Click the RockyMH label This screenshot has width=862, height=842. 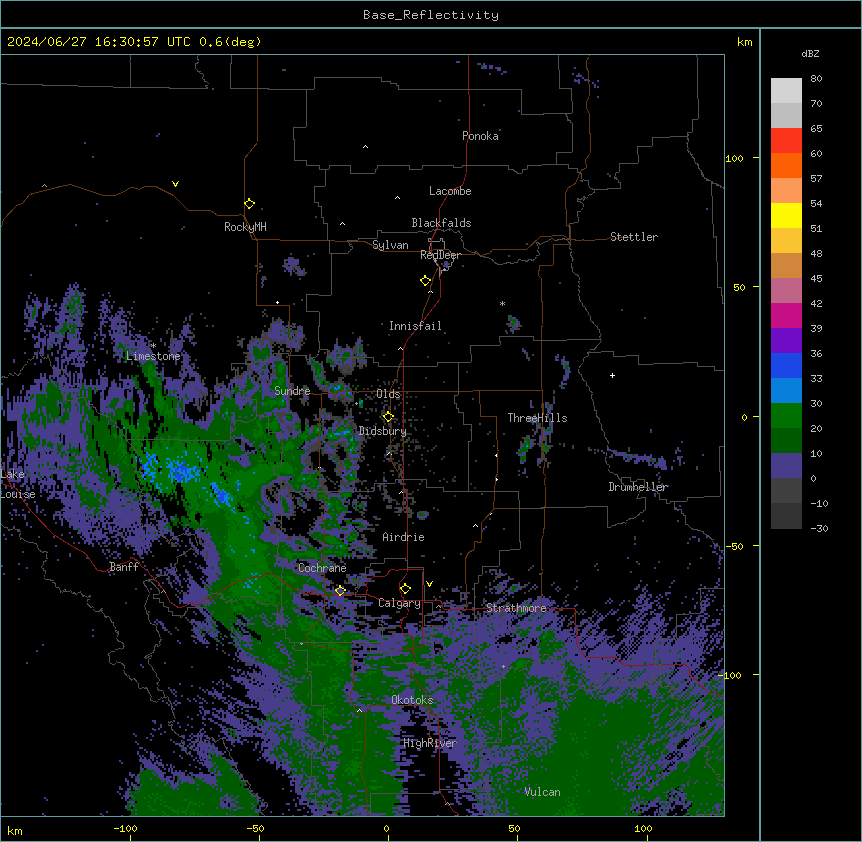245,227
